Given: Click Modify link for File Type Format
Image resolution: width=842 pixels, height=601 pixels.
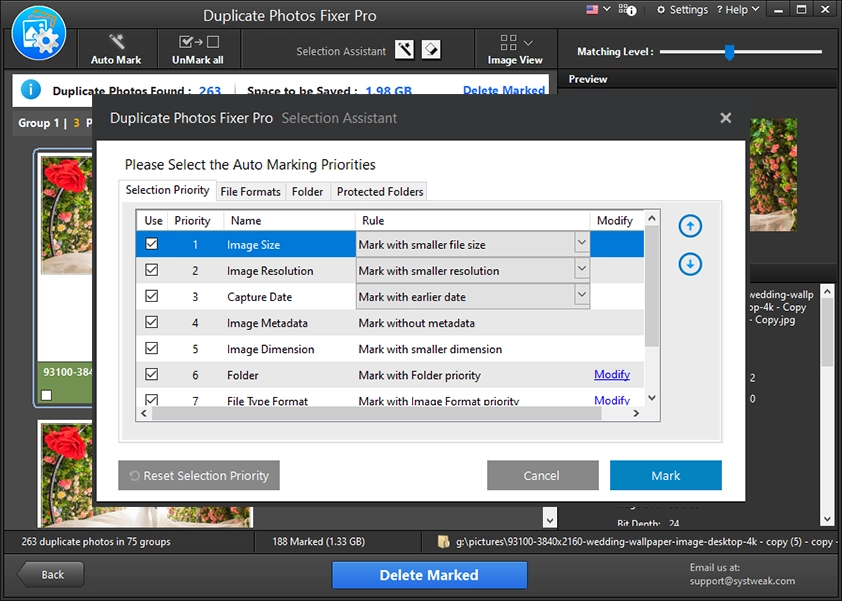Looking at the screenshot, I should point(612,400).
